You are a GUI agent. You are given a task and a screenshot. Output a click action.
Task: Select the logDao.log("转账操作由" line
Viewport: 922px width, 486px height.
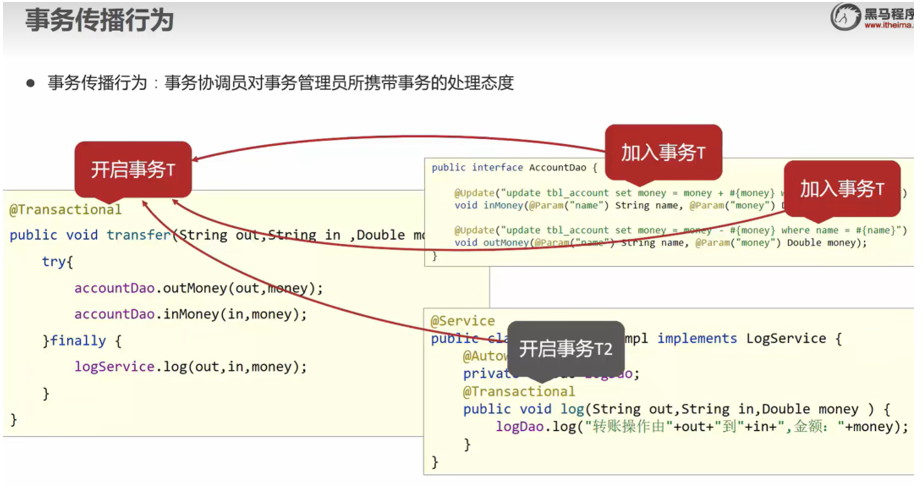(x=702, y=427)
